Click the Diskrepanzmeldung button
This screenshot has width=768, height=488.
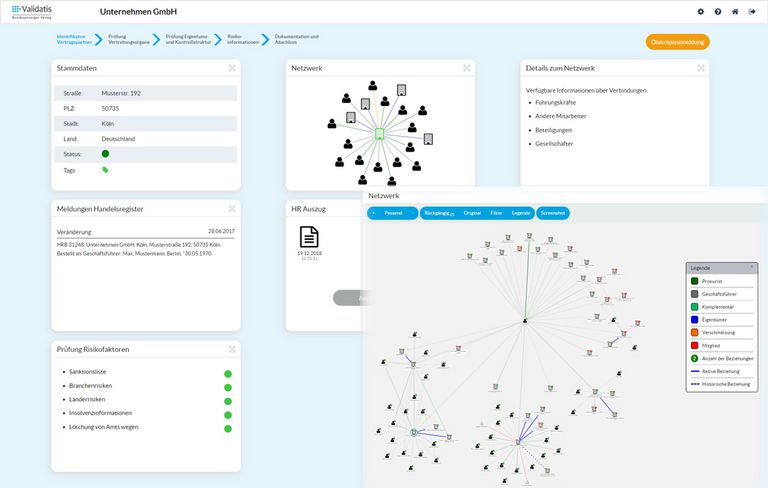[x=677, y=42]
